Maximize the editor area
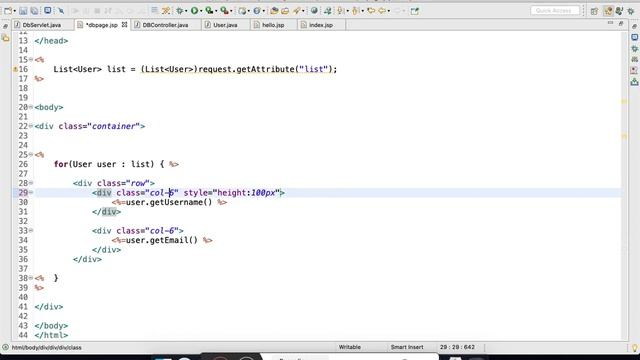Screen dimensions: 640x360 click(621, 24)
